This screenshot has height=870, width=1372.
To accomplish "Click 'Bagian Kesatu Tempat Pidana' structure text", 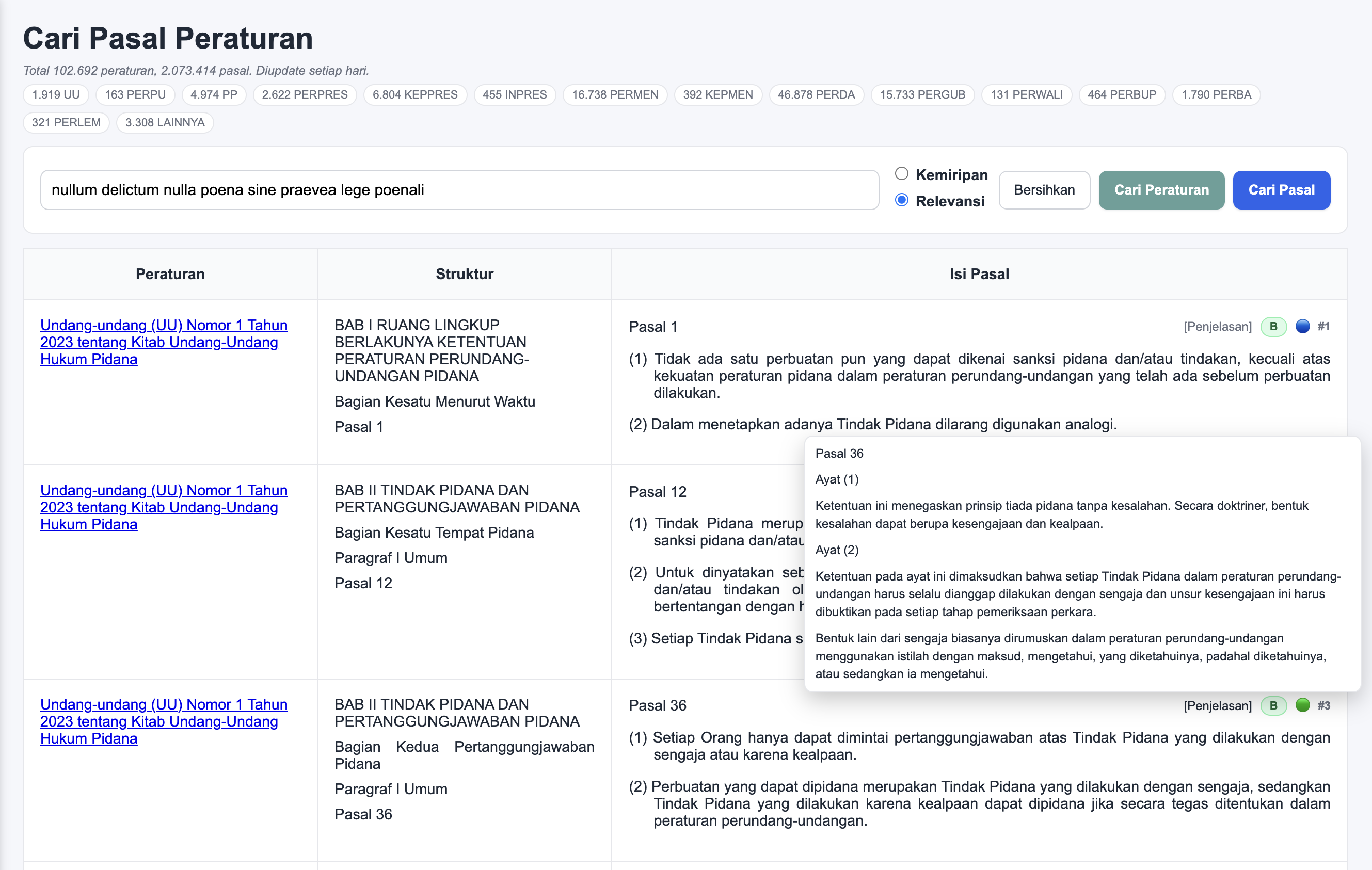I will [434, 533].
